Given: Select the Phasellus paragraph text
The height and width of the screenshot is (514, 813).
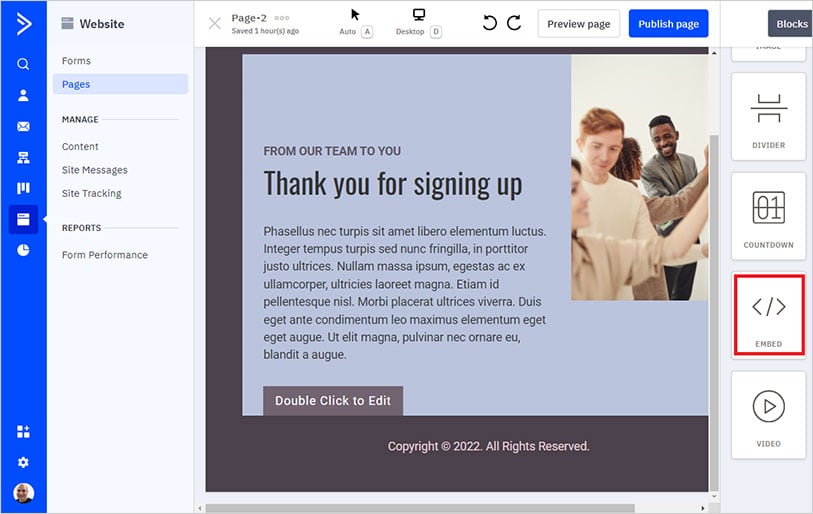Looking at the screenshot, I should point(405,293).
